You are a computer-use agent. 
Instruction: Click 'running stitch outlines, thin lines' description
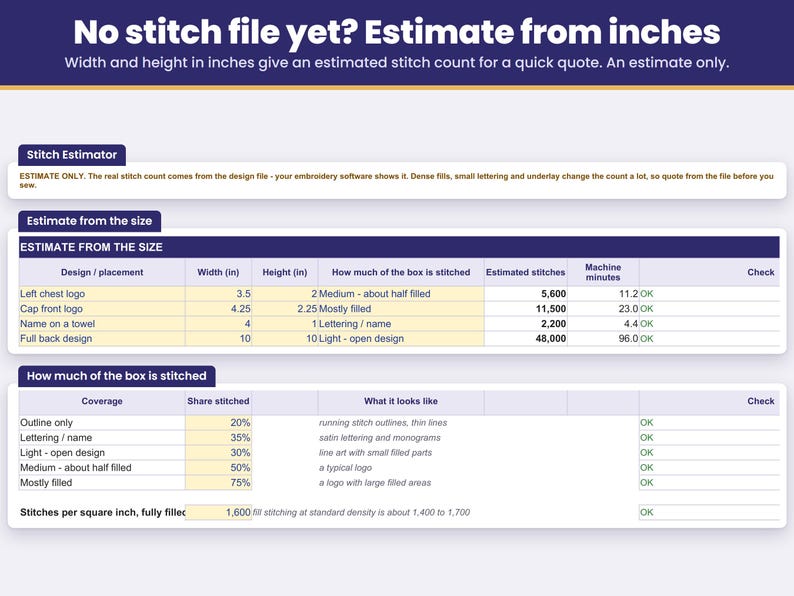pyautogui.click(x=383, y=423)
